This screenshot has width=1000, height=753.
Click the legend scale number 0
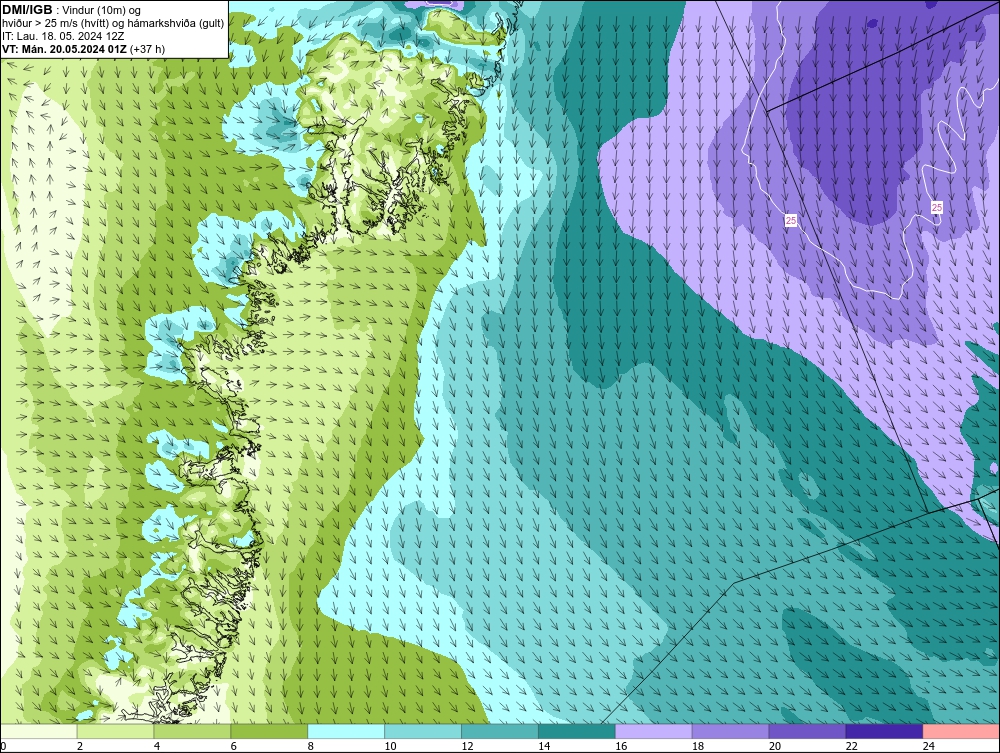click(x=3, y=746)
